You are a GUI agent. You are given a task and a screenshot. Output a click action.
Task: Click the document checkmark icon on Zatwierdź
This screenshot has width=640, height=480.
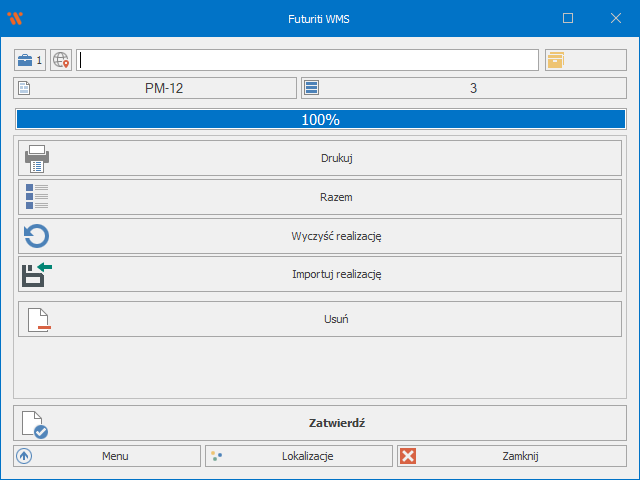35,424
